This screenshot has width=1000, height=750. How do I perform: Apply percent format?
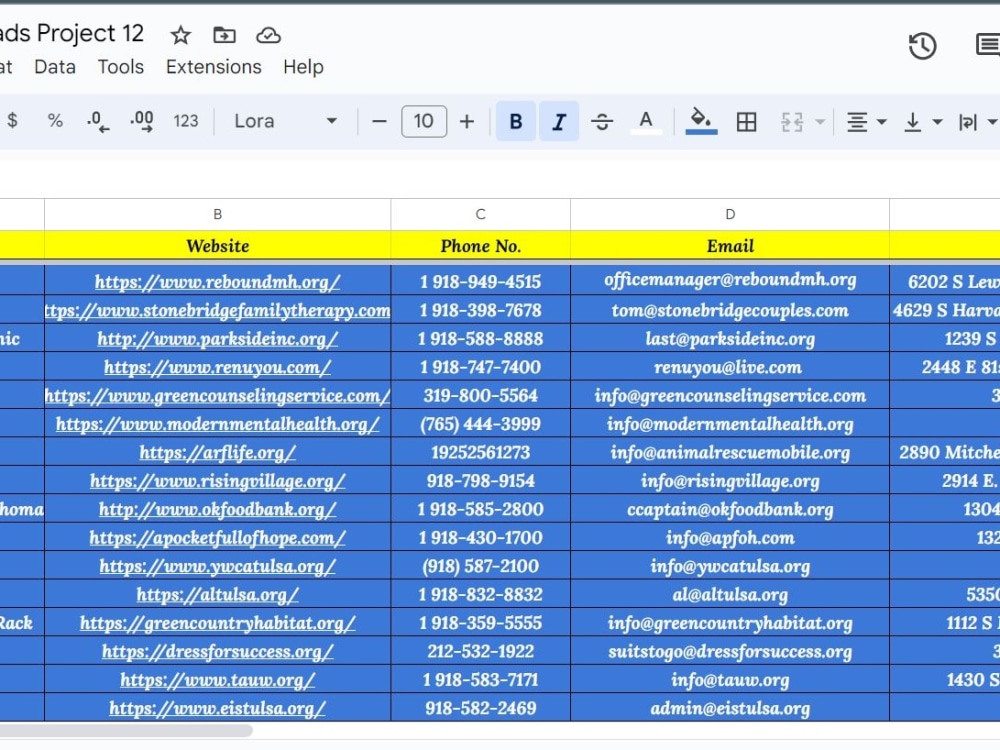coord(55,121)
